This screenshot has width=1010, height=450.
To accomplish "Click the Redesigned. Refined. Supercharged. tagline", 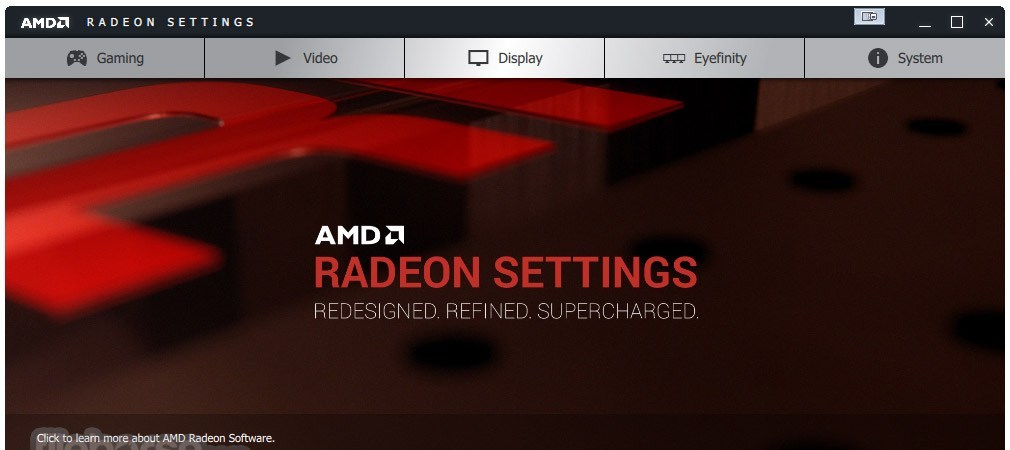I will pos(506,311).
